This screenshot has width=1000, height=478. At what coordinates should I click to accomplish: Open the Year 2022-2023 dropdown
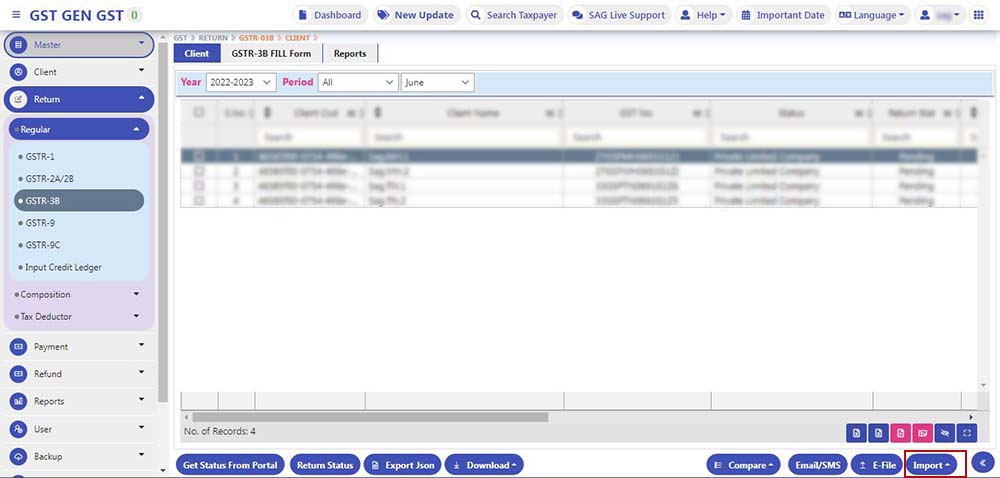[x=240, y=83]
